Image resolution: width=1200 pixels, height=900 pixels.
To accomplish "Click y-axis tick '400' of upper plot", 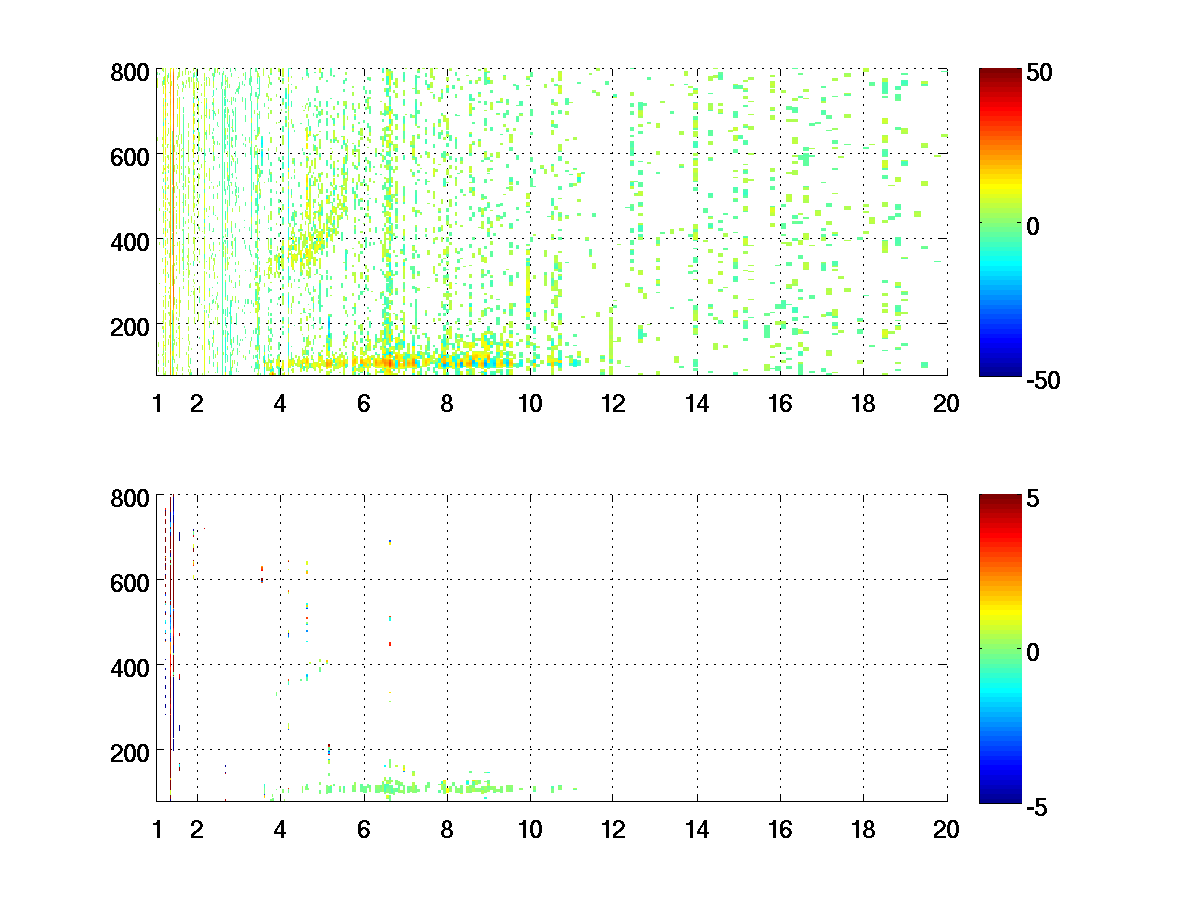I will coord(130,241).
